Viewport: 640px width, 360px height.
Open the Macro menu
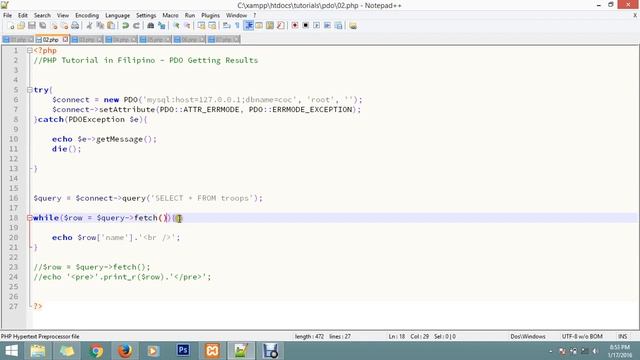(170, 16)
